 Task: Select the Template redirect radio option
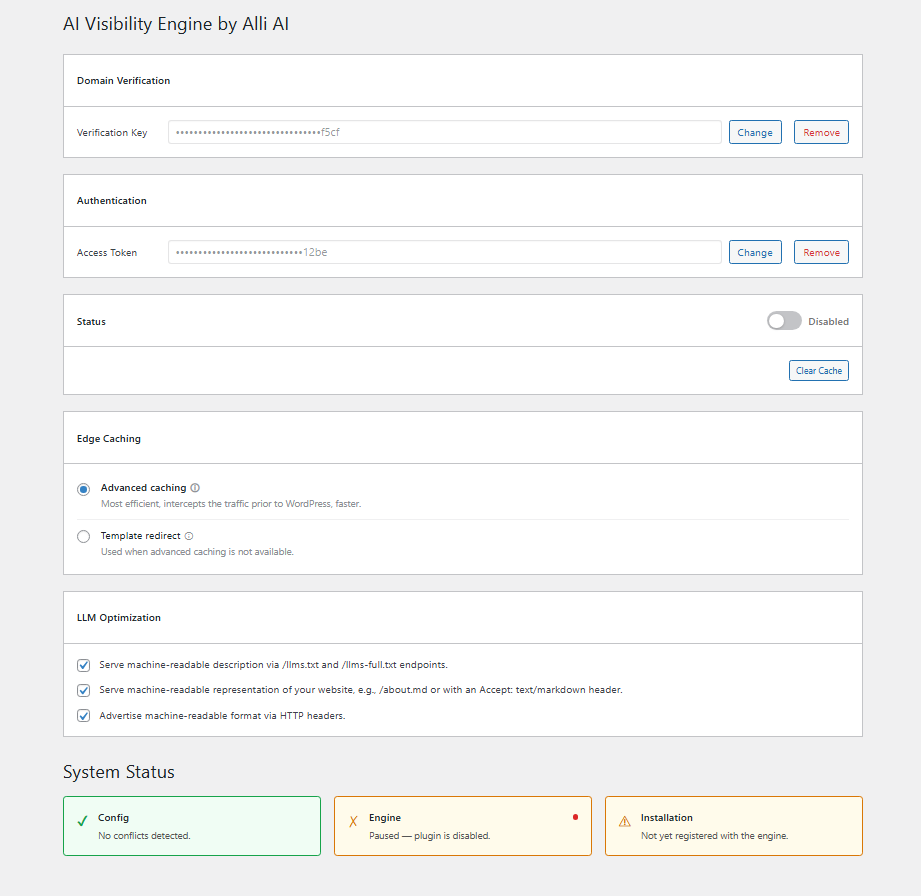83,536
